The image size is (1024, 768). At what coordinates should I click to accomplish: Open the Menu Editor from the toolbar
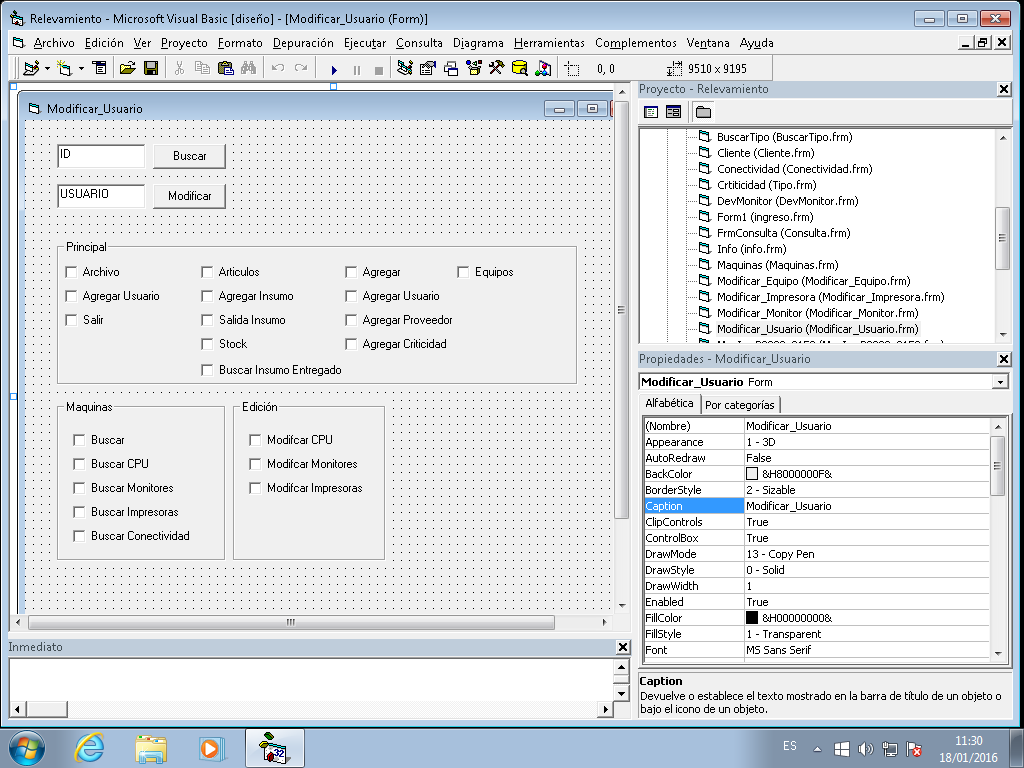click(99, 68)
